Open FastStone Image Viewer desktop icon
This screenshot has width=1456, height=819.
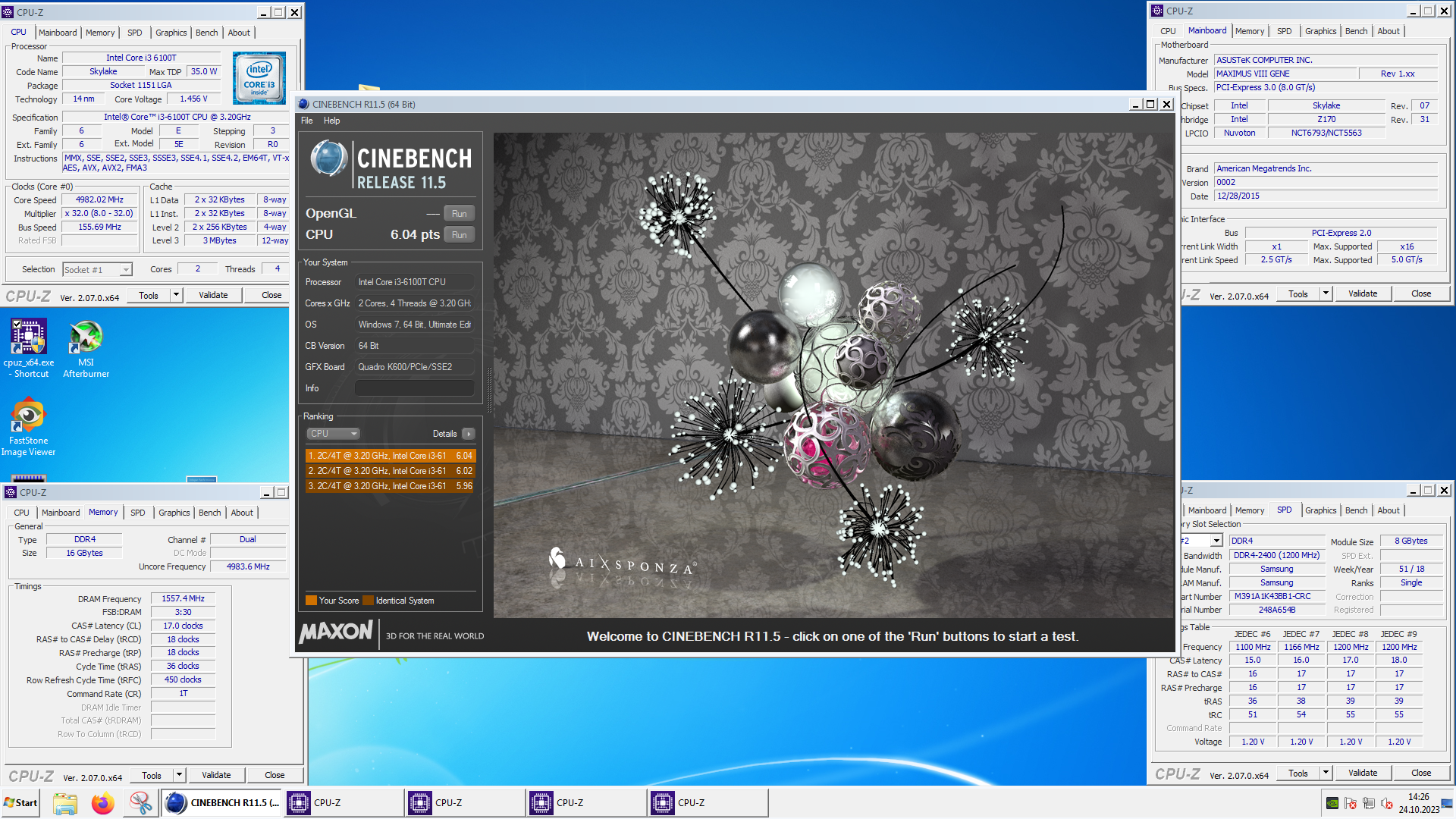(x=29, y=428)
